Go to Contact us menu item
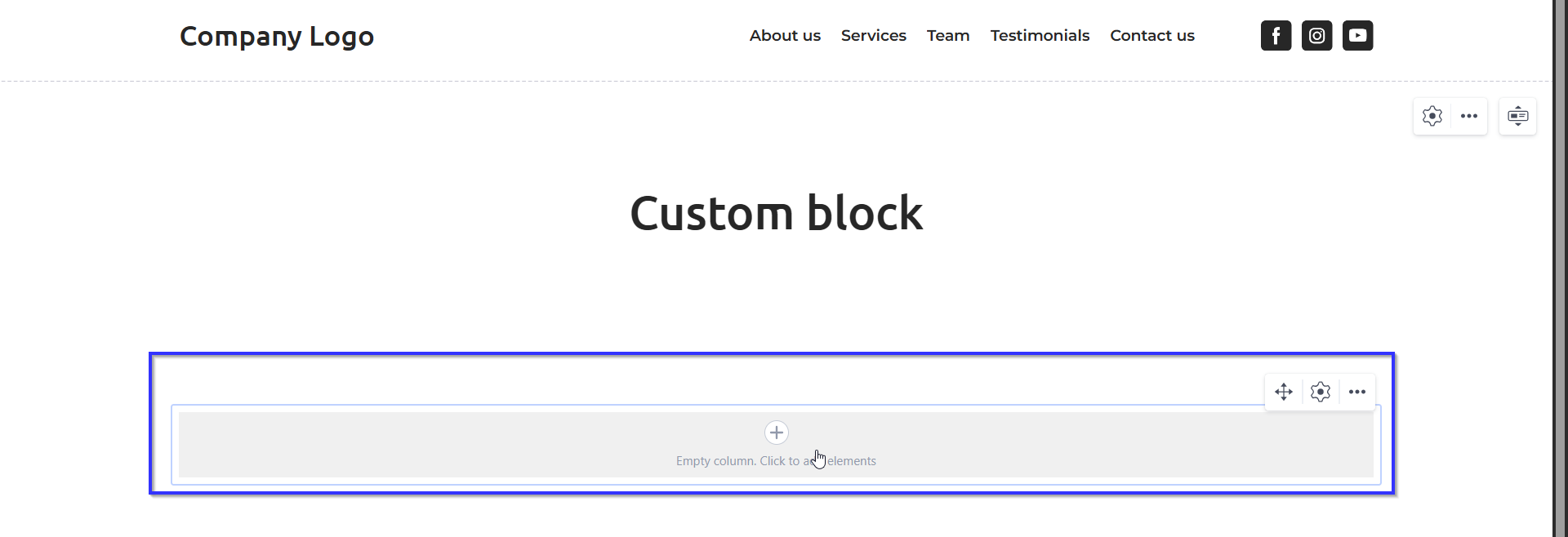 pyautogui.click(x=1152, y=35)
